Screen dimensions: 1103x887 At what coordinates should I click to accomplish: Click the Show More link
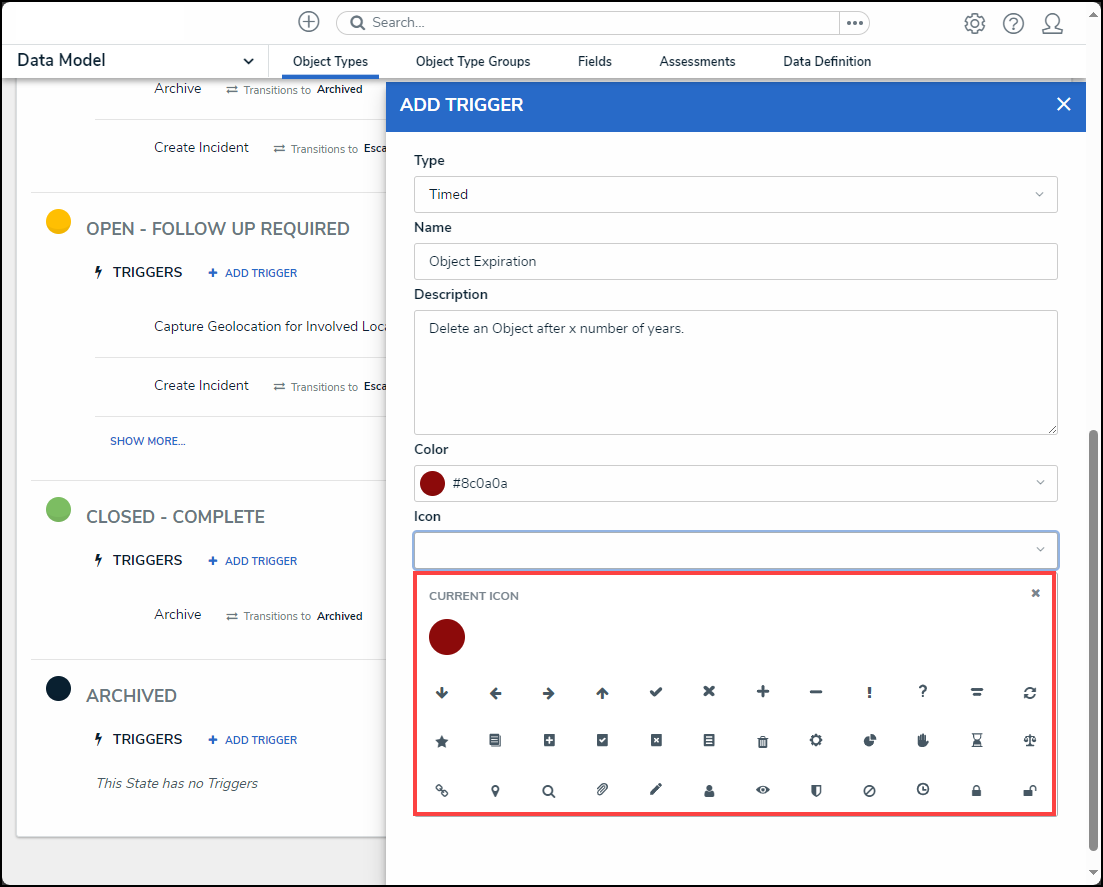pyautogui.click(x=147, y=441)
